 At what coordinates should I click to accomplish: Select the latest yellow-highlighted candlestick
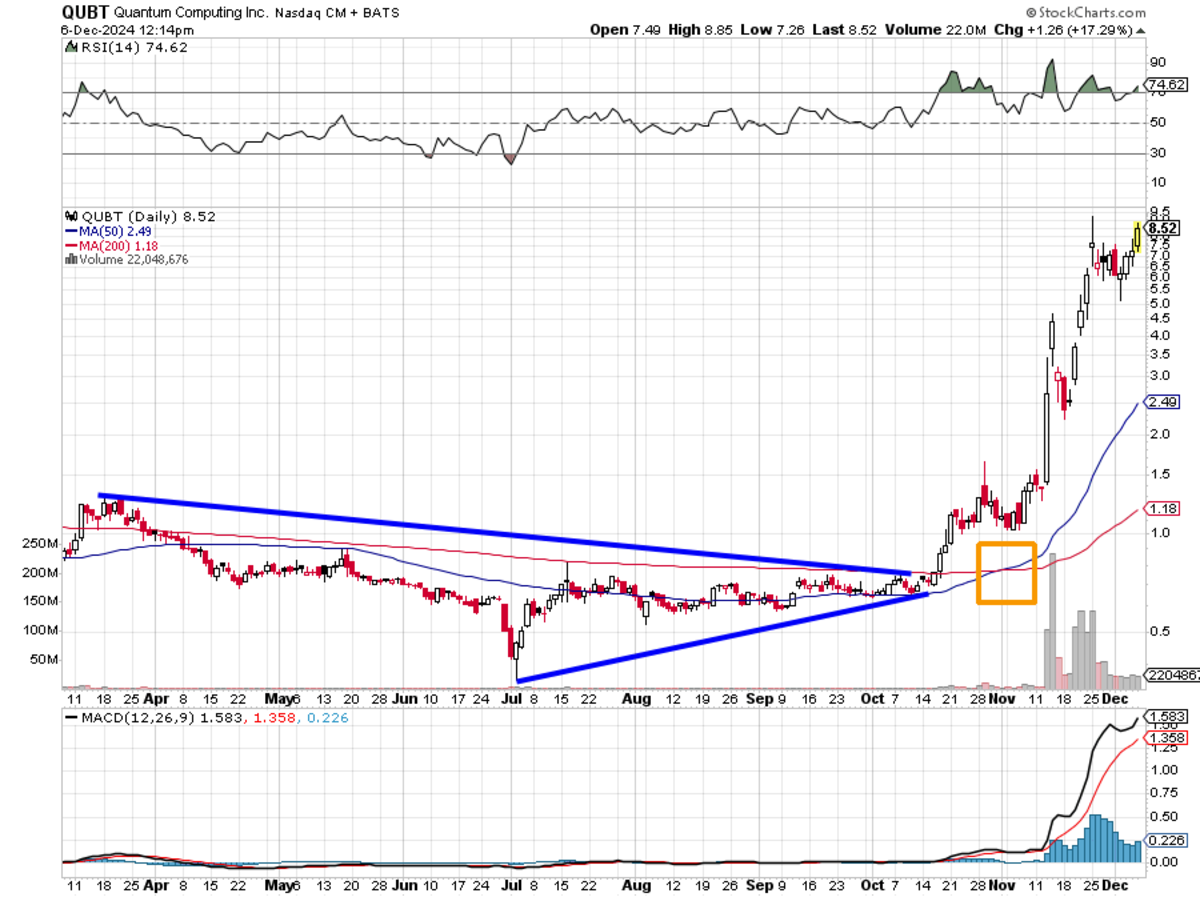point(1137,237)
